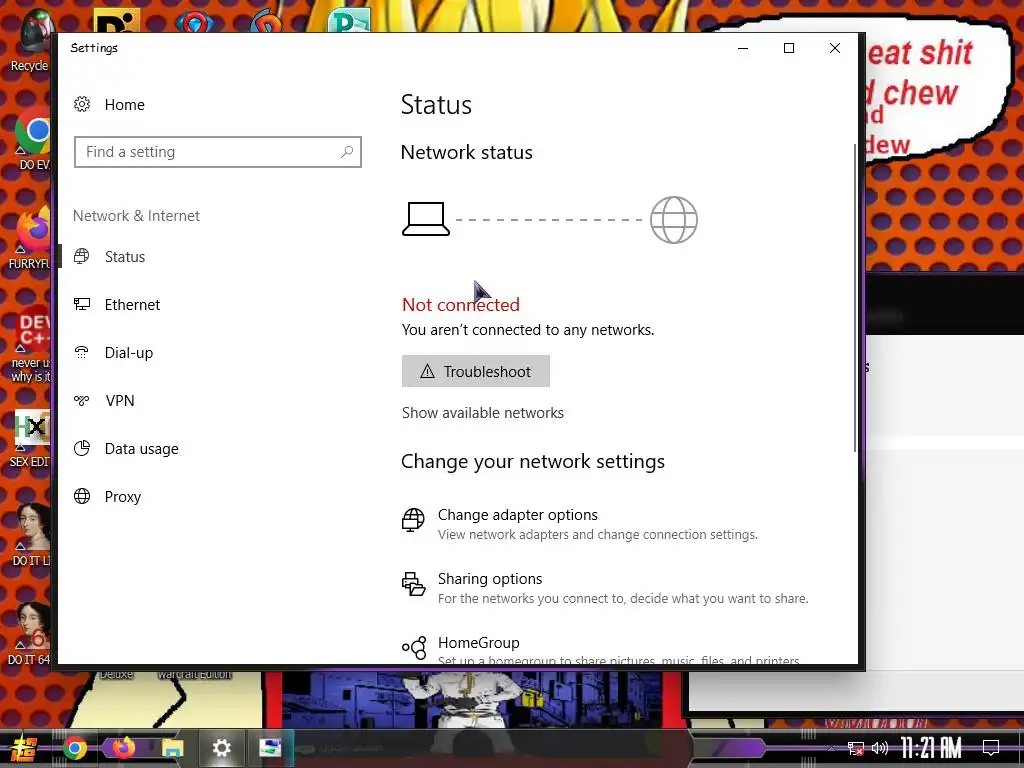Click the Change adapter options icon
The height and width of the screenshot is (768, 1024).
413,520
